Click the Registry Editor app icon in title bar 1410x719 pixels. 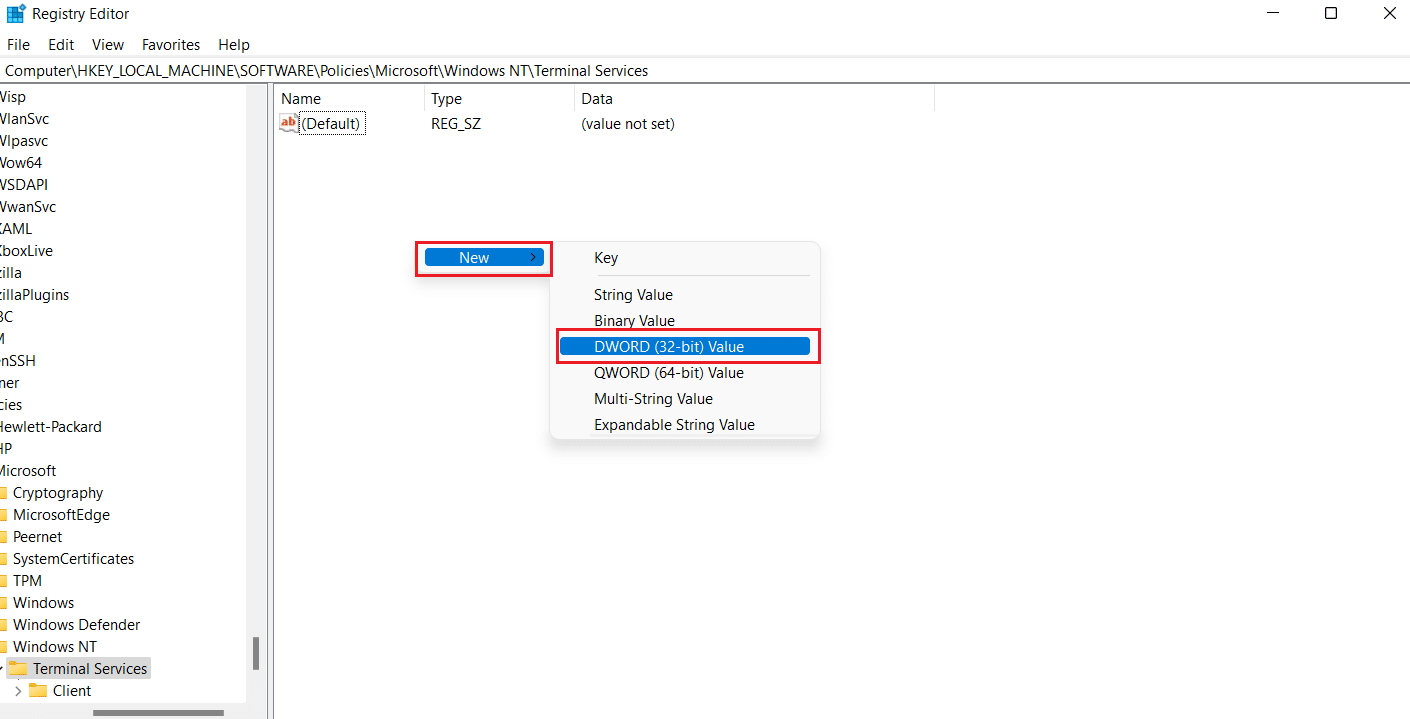16,14
